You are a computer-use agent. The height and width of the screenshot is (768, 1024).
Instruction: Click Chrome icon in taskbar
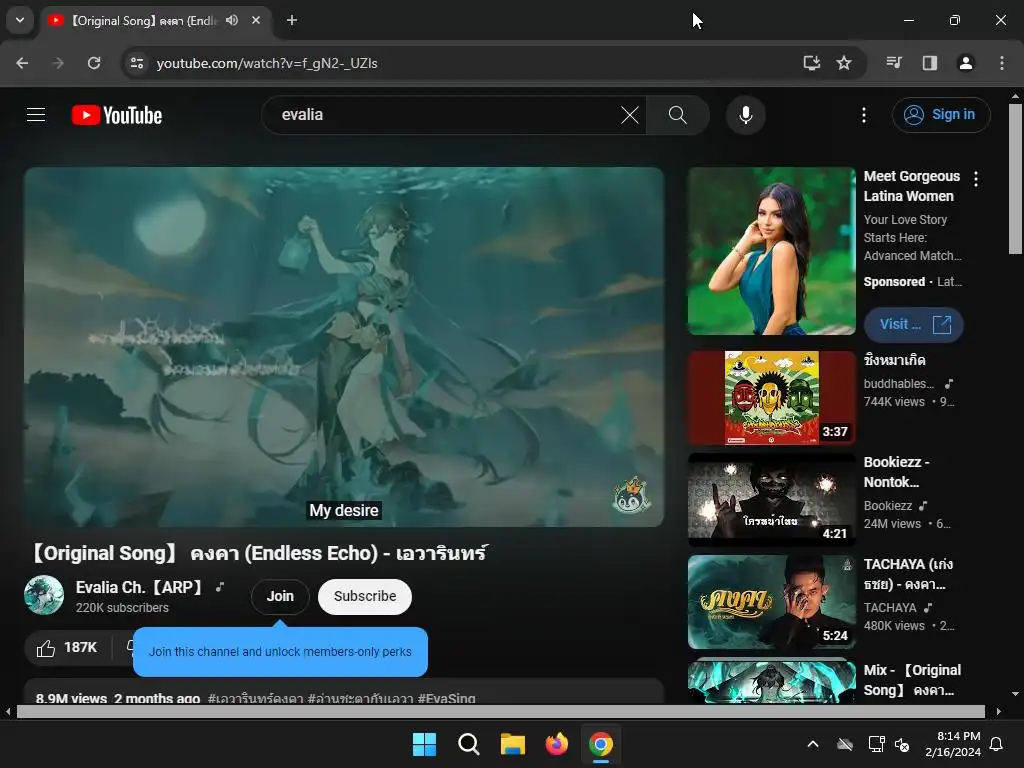601,744
